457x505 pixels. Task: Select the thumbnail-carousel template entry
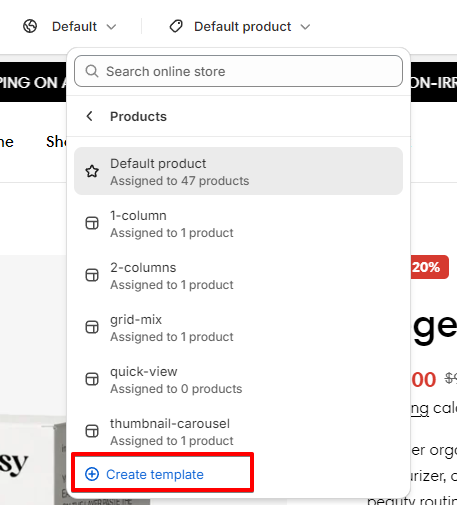pyautogui.click(x=238, y=431)
